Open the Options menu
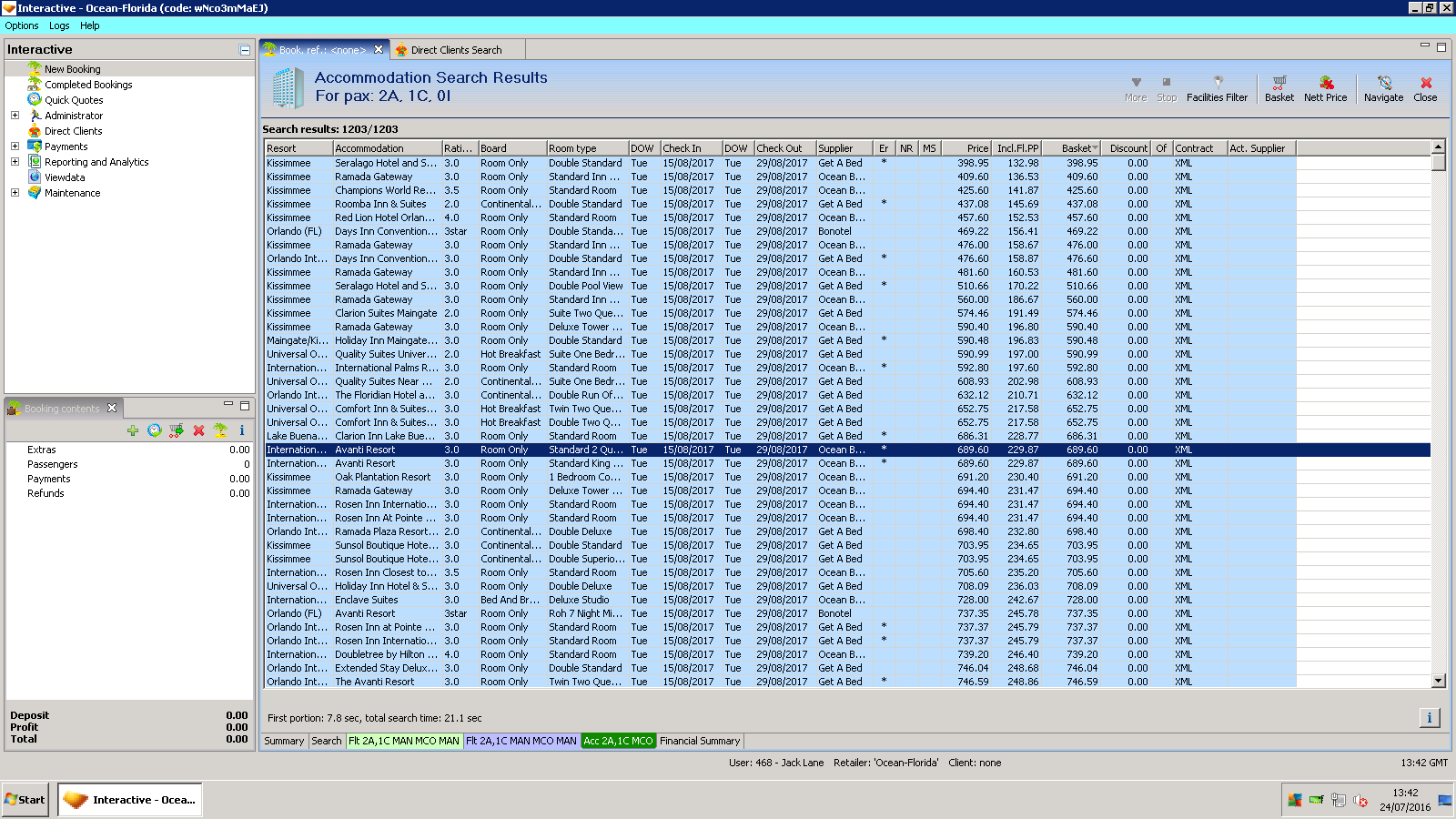Viewport: 1456px width, 819px height. (22, 25)
